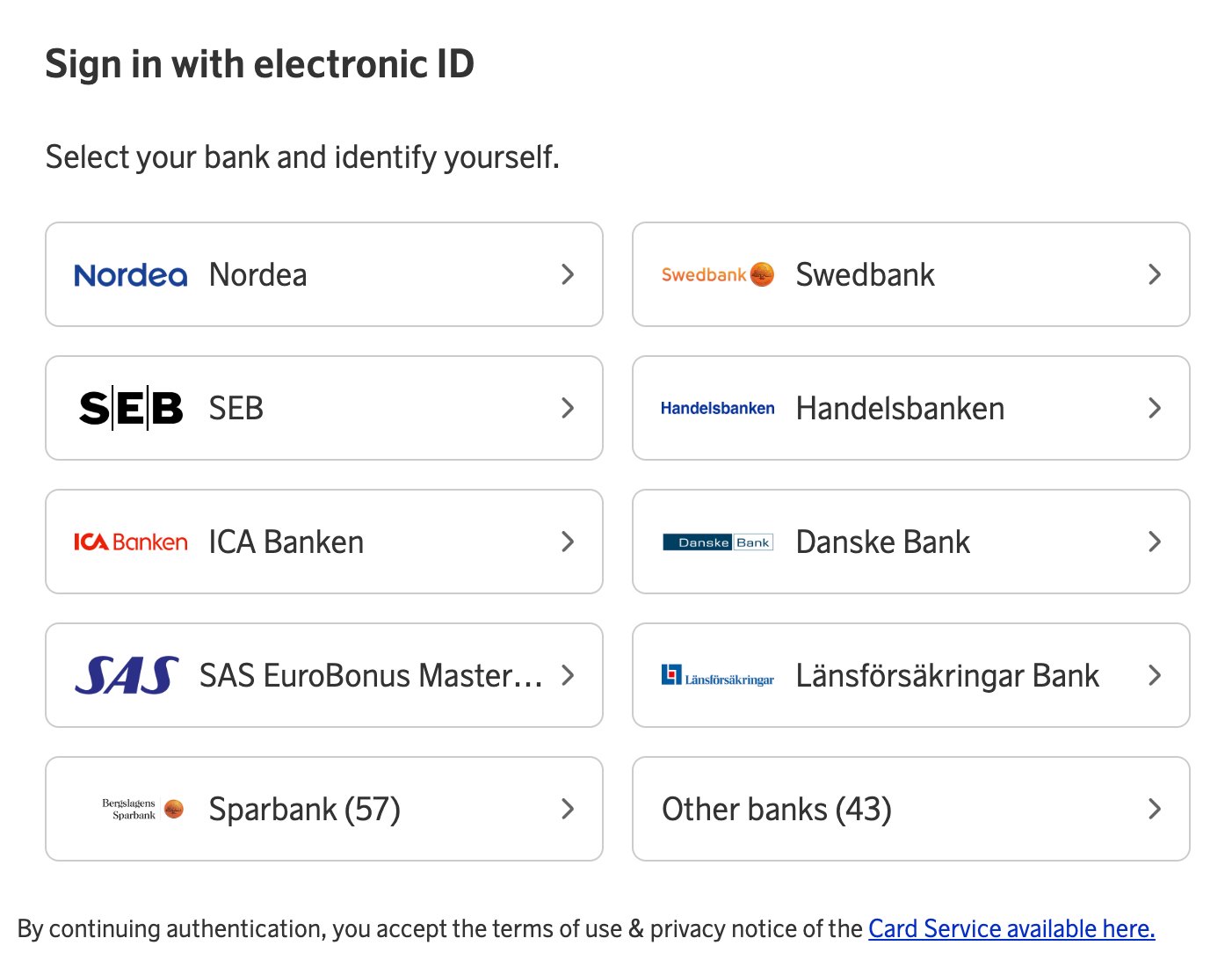Pick Danske Bank for identification
The width and height of the screenshot is (1232, 960).
click(910, 542)
